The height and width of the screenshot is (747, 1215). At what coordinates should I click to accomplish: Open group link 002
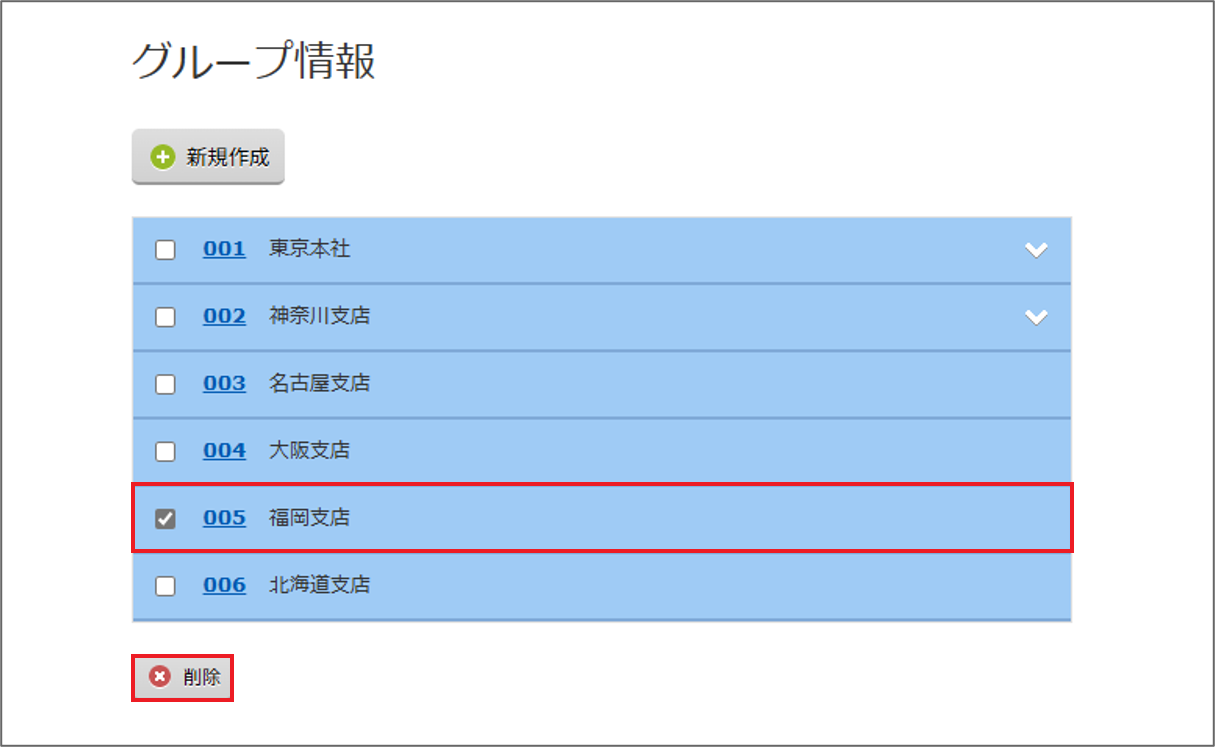[x=224, y=316]
